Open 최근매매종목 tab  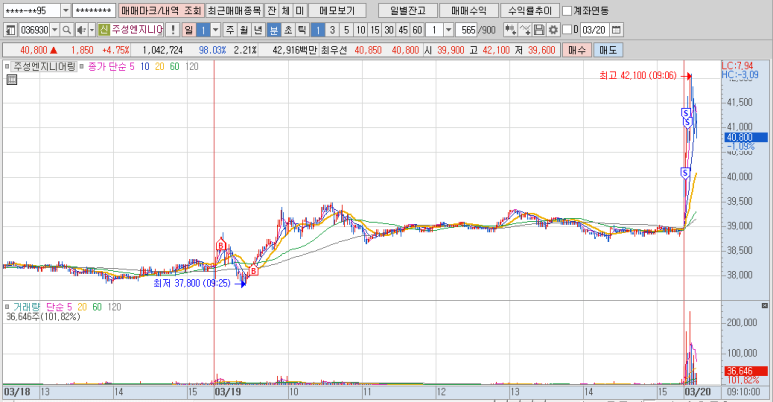point(234,10)
